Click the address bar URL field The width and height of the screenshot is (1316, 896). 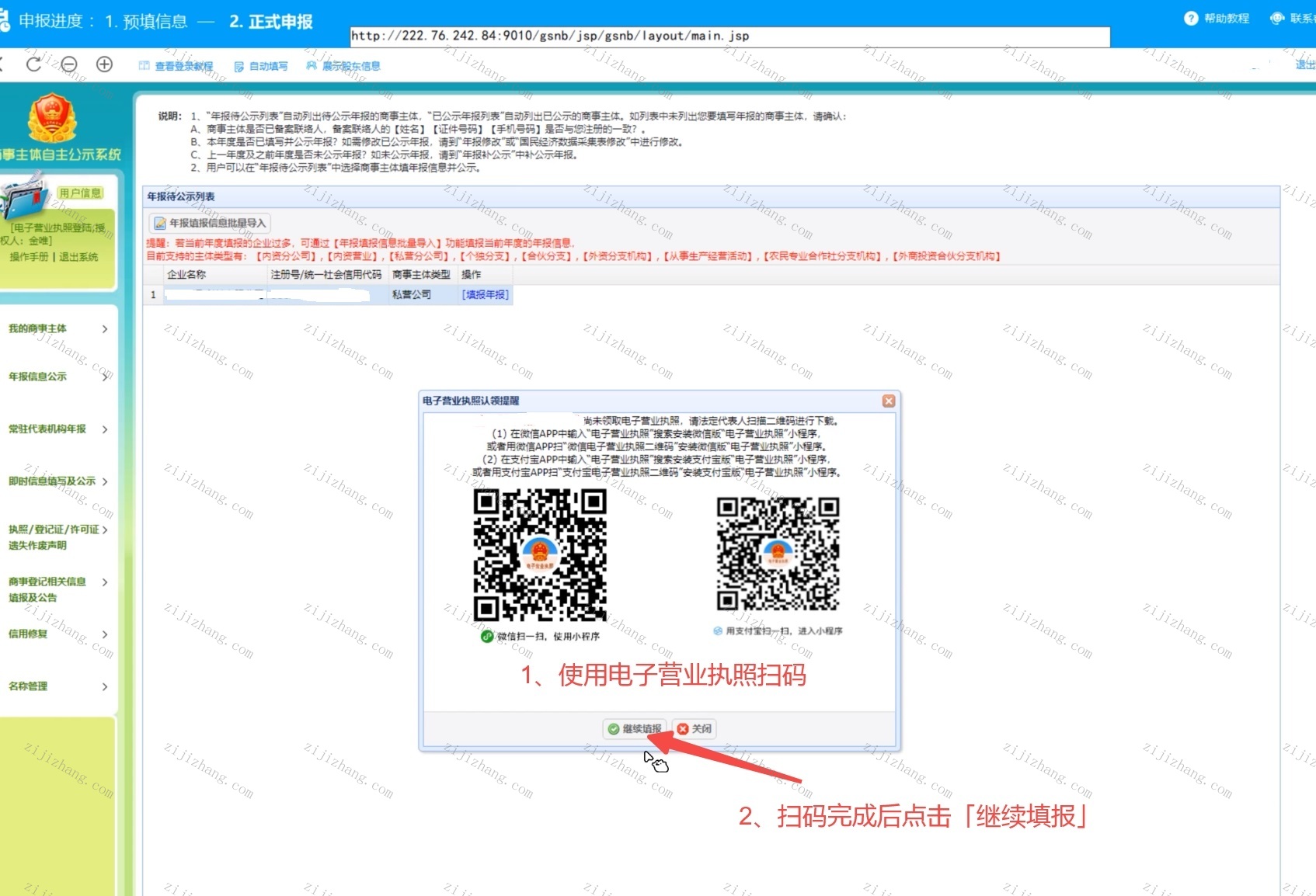tap(730, 36)
